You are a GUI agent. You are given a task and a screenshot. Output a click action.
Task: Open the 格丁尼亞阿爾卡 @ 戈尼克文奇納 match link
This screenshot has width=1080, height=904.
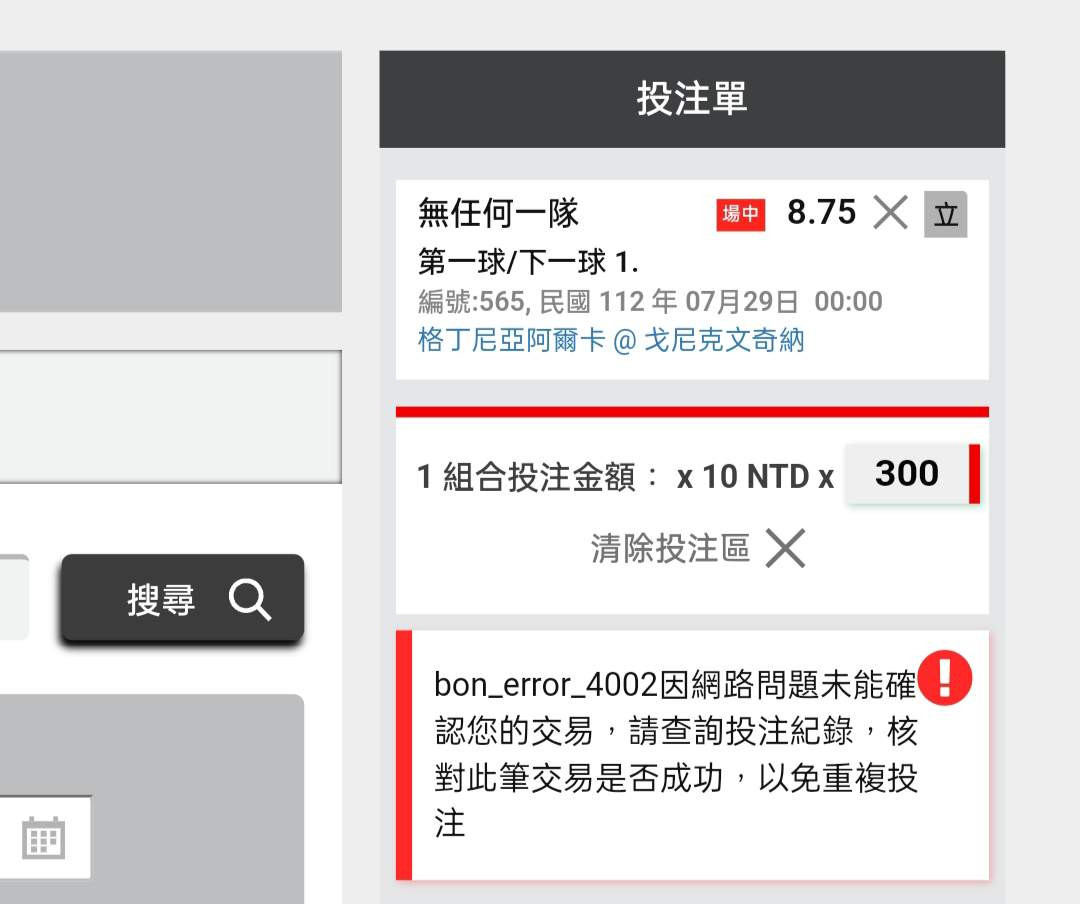click(x=611, y=340)
